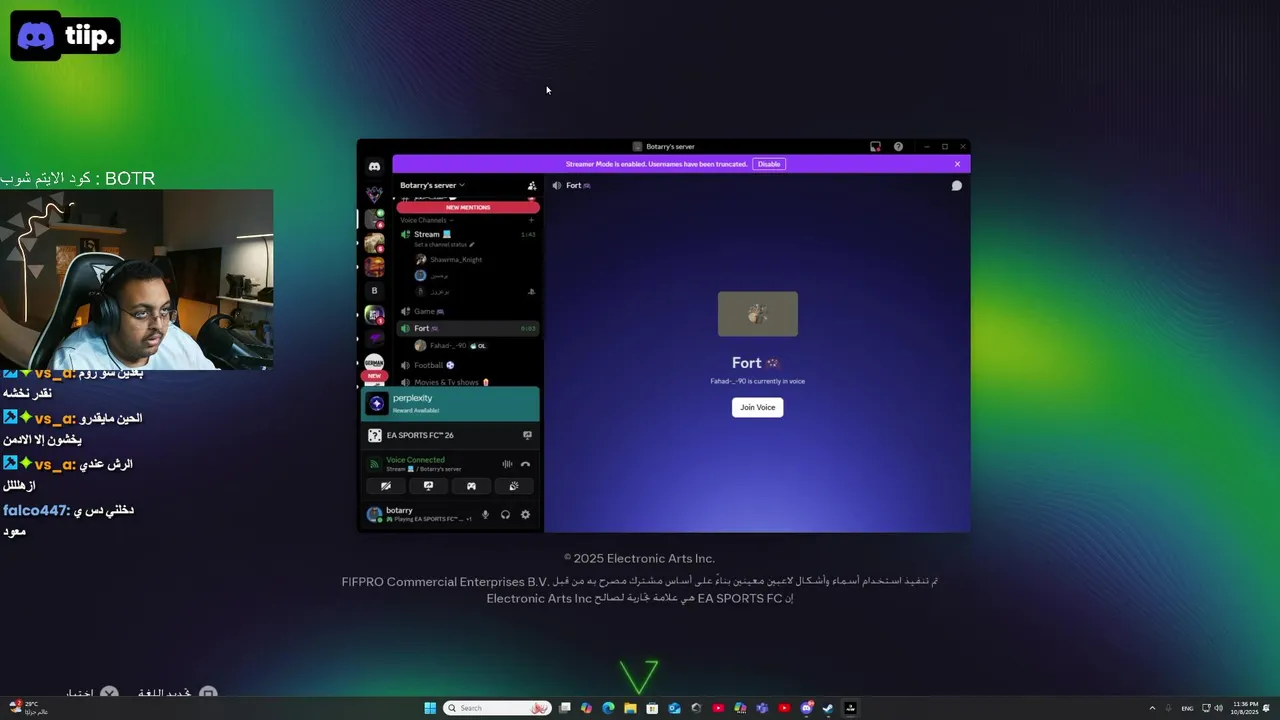Image resolution: width=1280 pixels, height=720 pixels.
Task: Start an activity with the controller icon
Action: 471,486
